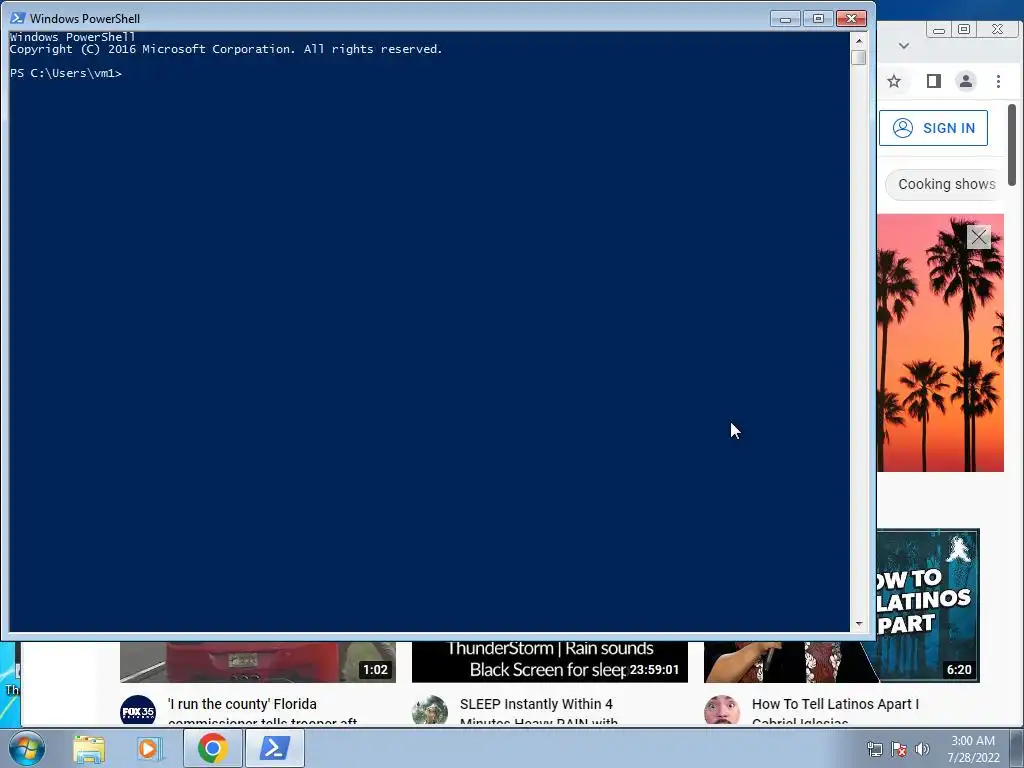Click the YouTube SIGN IN button
This screenshot has height=768, width=1024.
coord(933,128)
